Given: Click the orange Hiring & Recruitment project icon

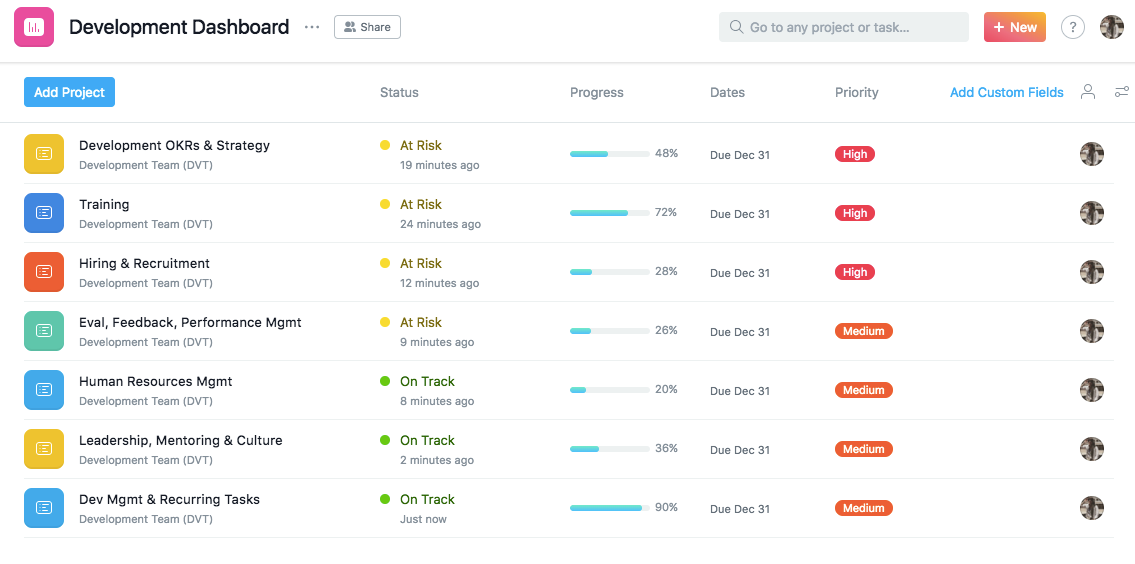Looking at the screenshot, I should pos(44,272).
